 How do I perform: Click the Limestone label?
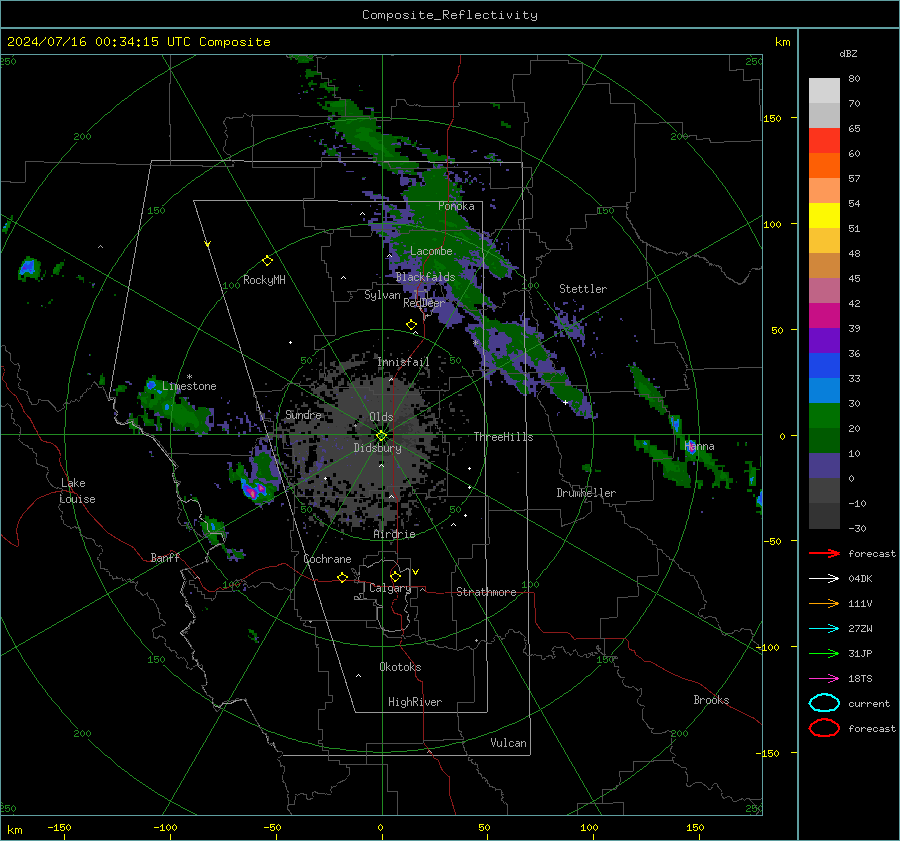click(x=189, y=386)
